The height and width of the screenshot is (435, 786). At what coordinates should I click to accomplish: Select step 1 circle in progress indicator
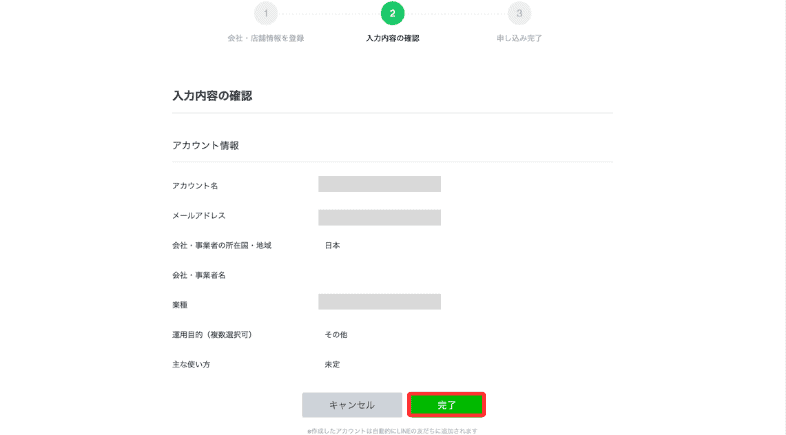click(266, 14)
